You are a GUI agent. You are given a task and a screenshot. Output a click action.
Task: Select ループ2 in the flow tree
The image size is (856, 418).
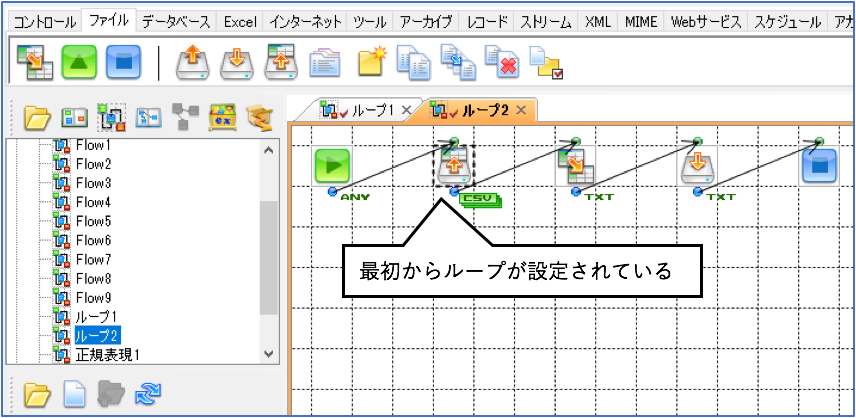coord(98,335)
